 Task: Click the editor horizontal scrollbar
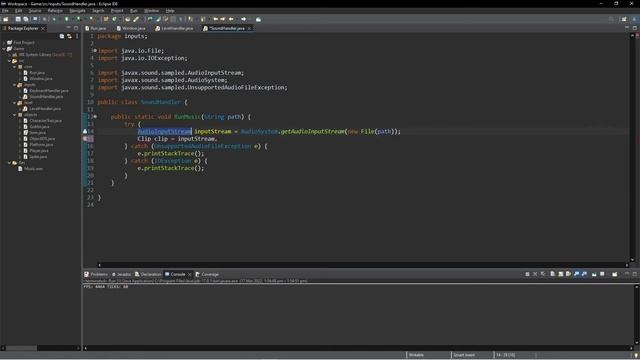tap(363, 265)
